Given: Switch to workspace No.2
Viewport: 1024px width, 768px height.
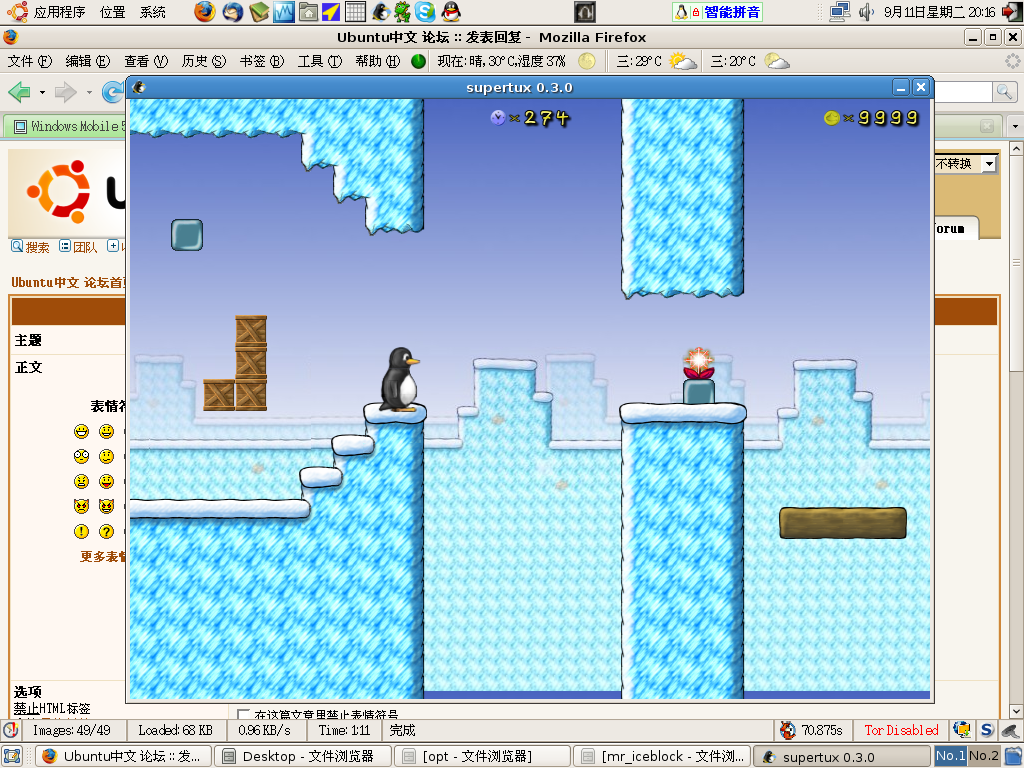Looking at the screenshot, I should click(x=984, y=756).
